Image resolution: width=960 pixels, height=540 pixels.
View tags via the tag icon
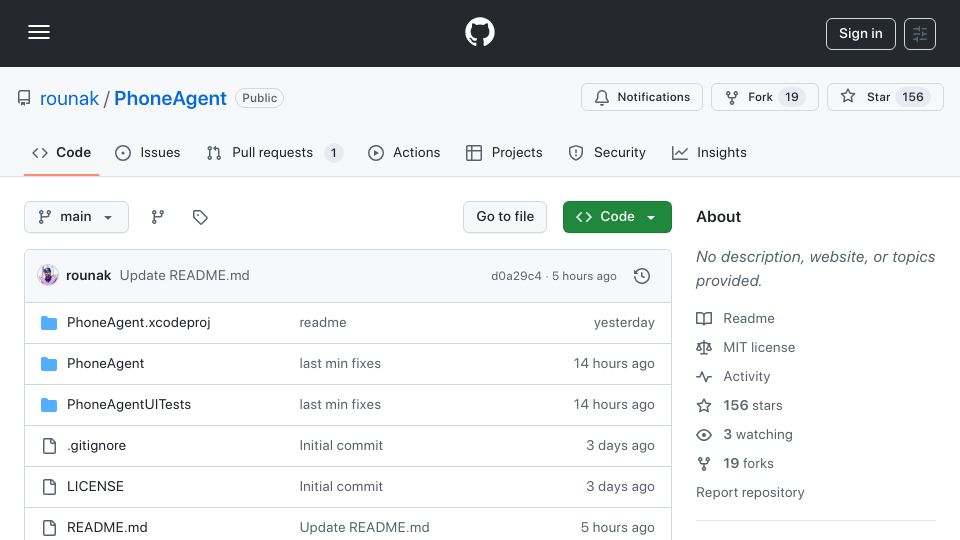200,217
